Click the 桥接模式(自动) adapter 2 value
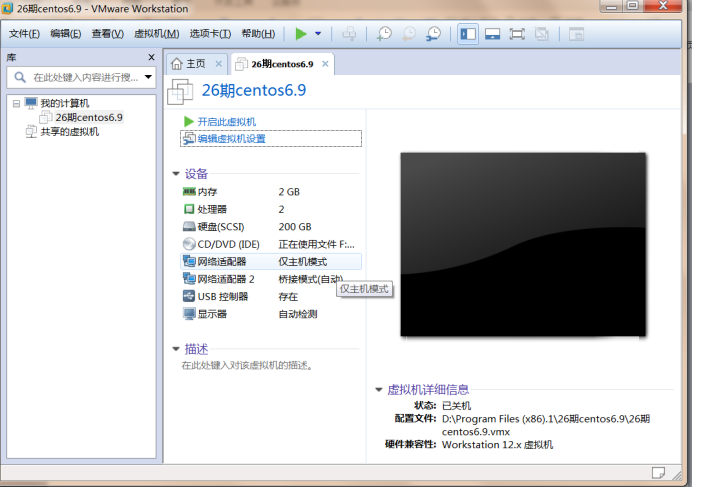The width and height of the screenshot is (702, 493). pos(310,279)
